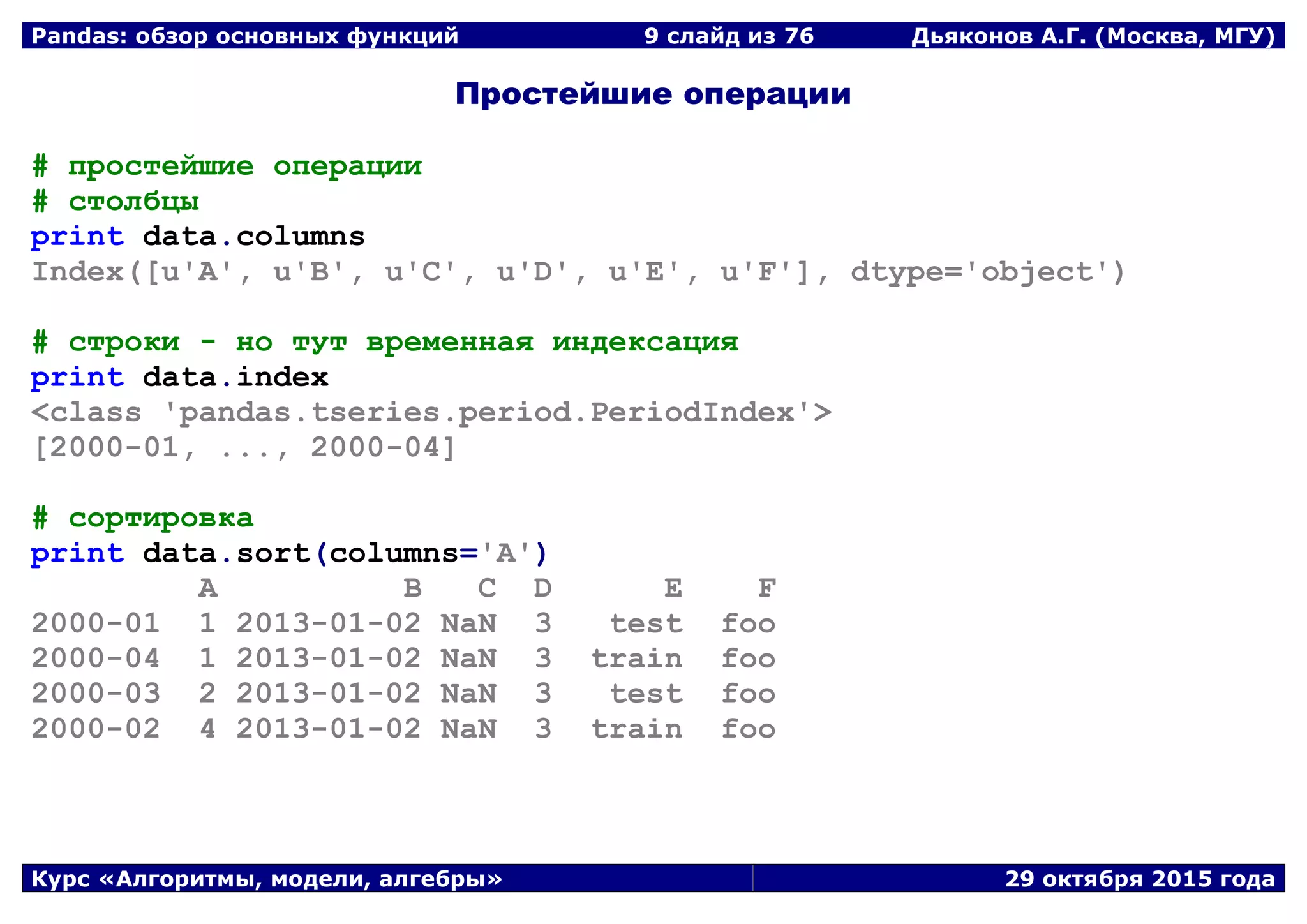The height and width of the screenshot is (924, 1307).
Task: Click the A value '4' in row 2000-02
Action: pyautogui.click(x=207, y=729)
